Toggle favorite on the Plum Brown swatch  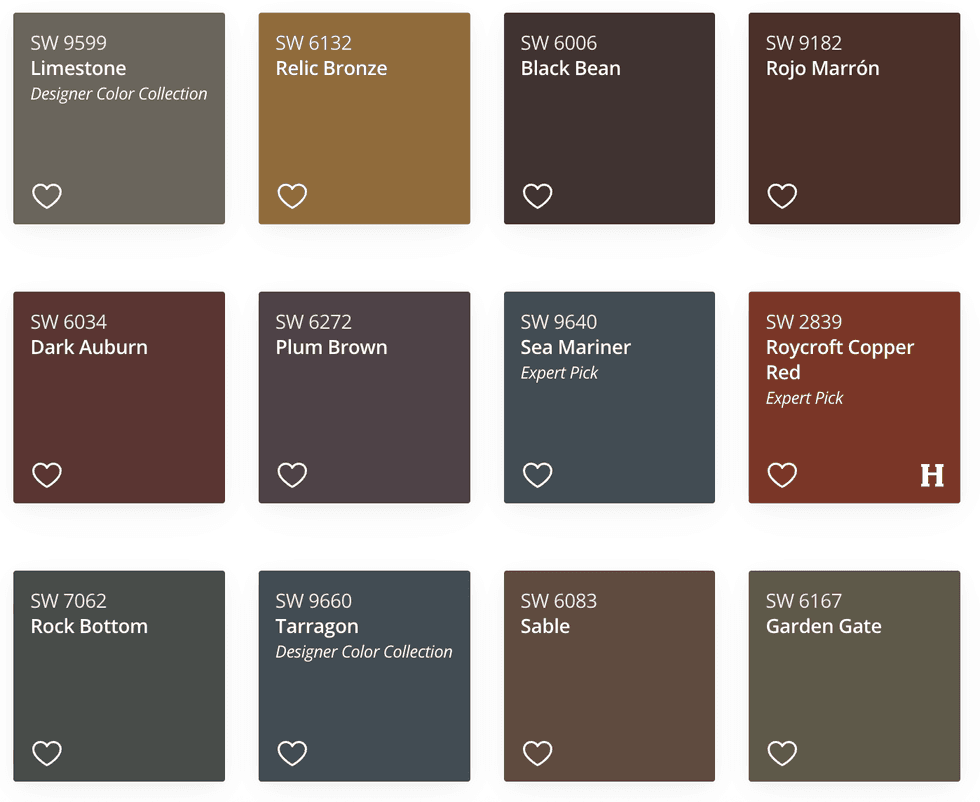pos(291,475)
